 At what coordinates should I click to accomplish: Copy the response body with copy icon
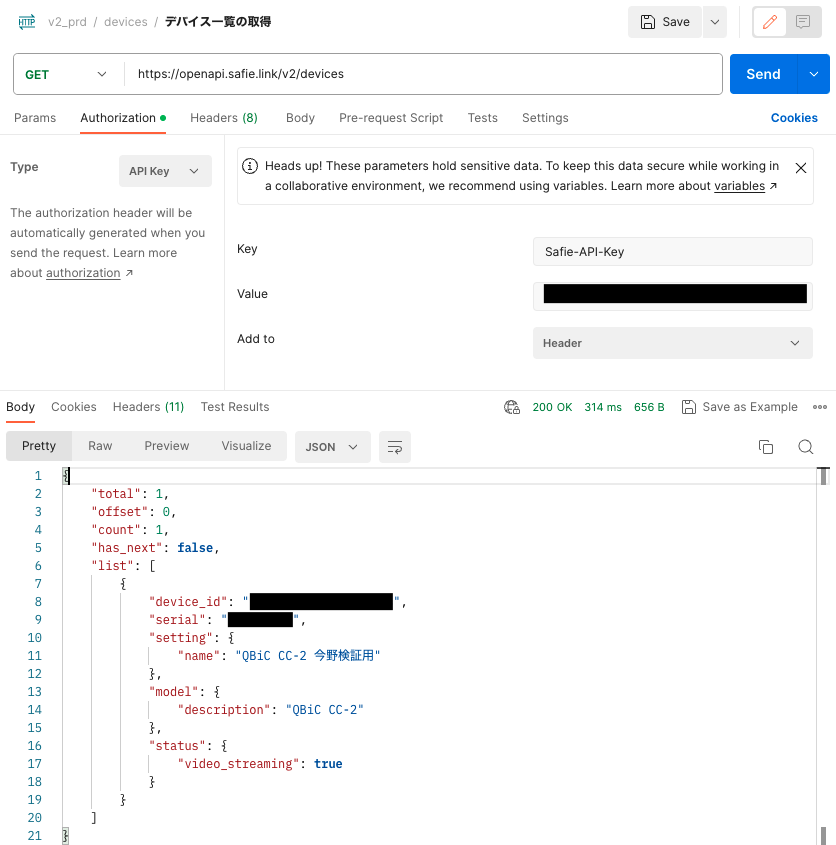coord(766,447)
